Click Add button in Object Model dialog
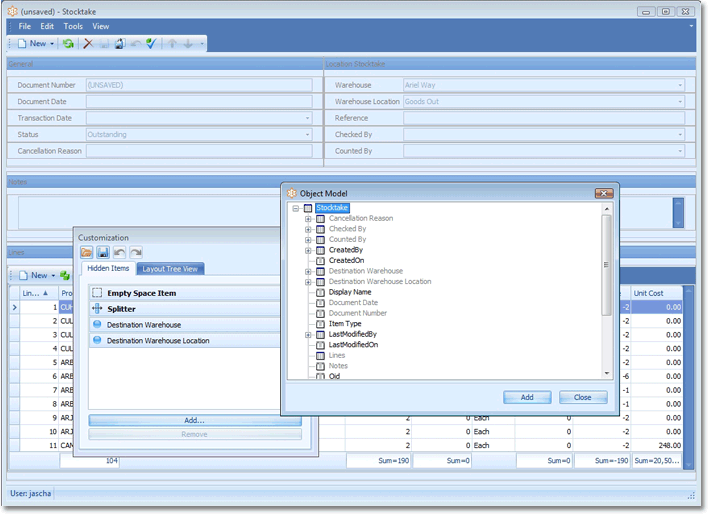 click(x=526, y=397)
